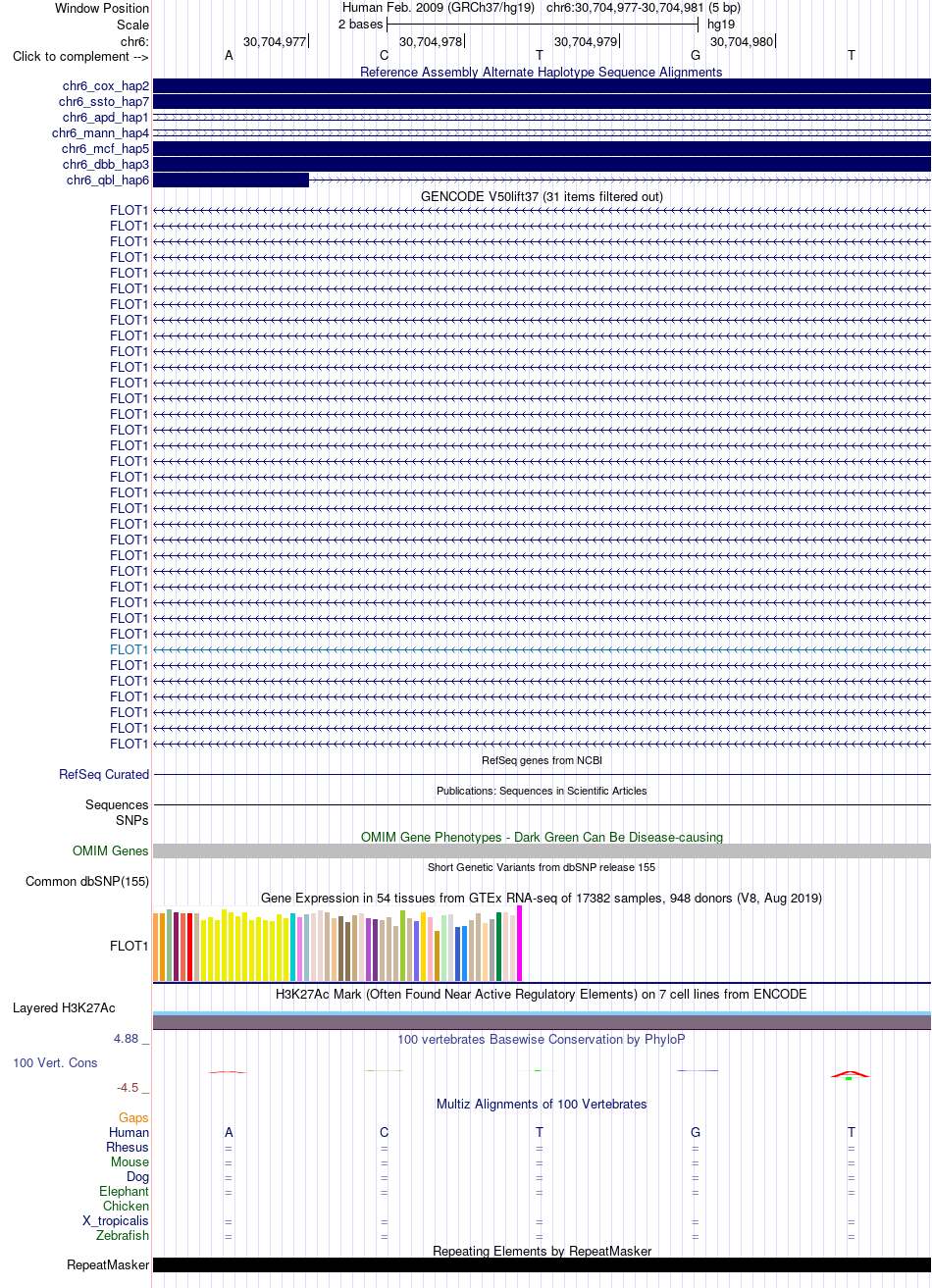The height and width of the screenshot is (1288, 932).
Task: Select the Gaps row label
Action: pos(134,1118)
